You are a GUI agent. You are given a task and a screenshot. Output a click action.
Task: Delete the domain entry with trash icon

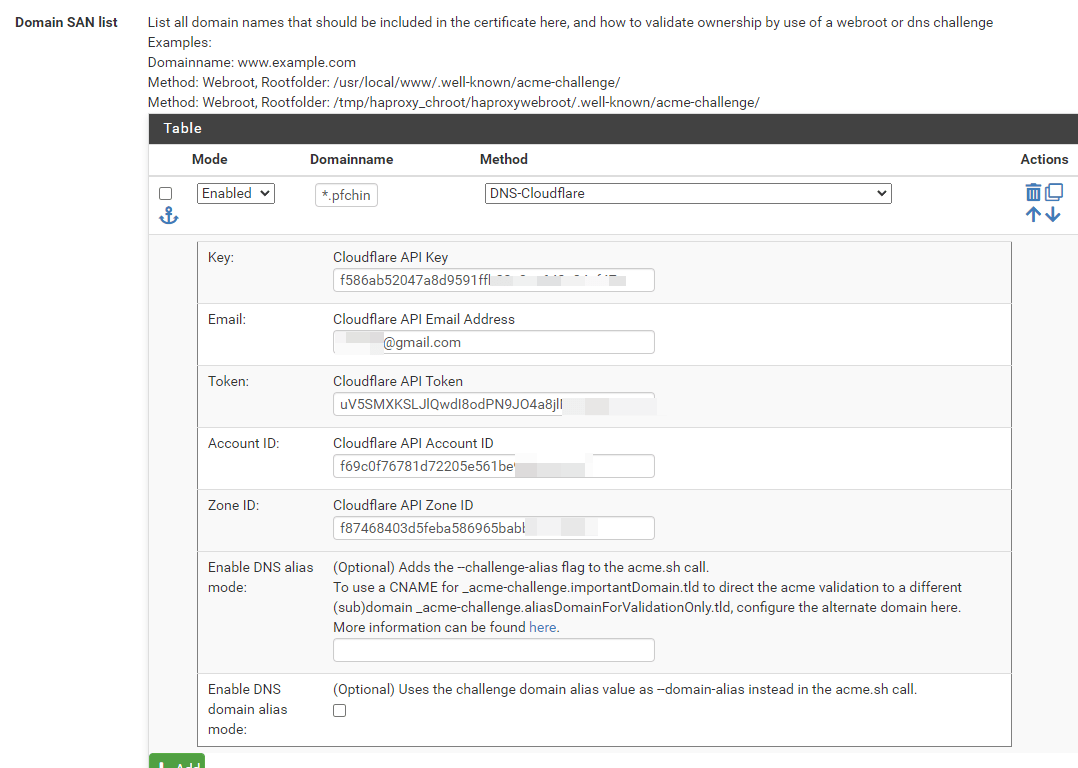click(1033, 192)
